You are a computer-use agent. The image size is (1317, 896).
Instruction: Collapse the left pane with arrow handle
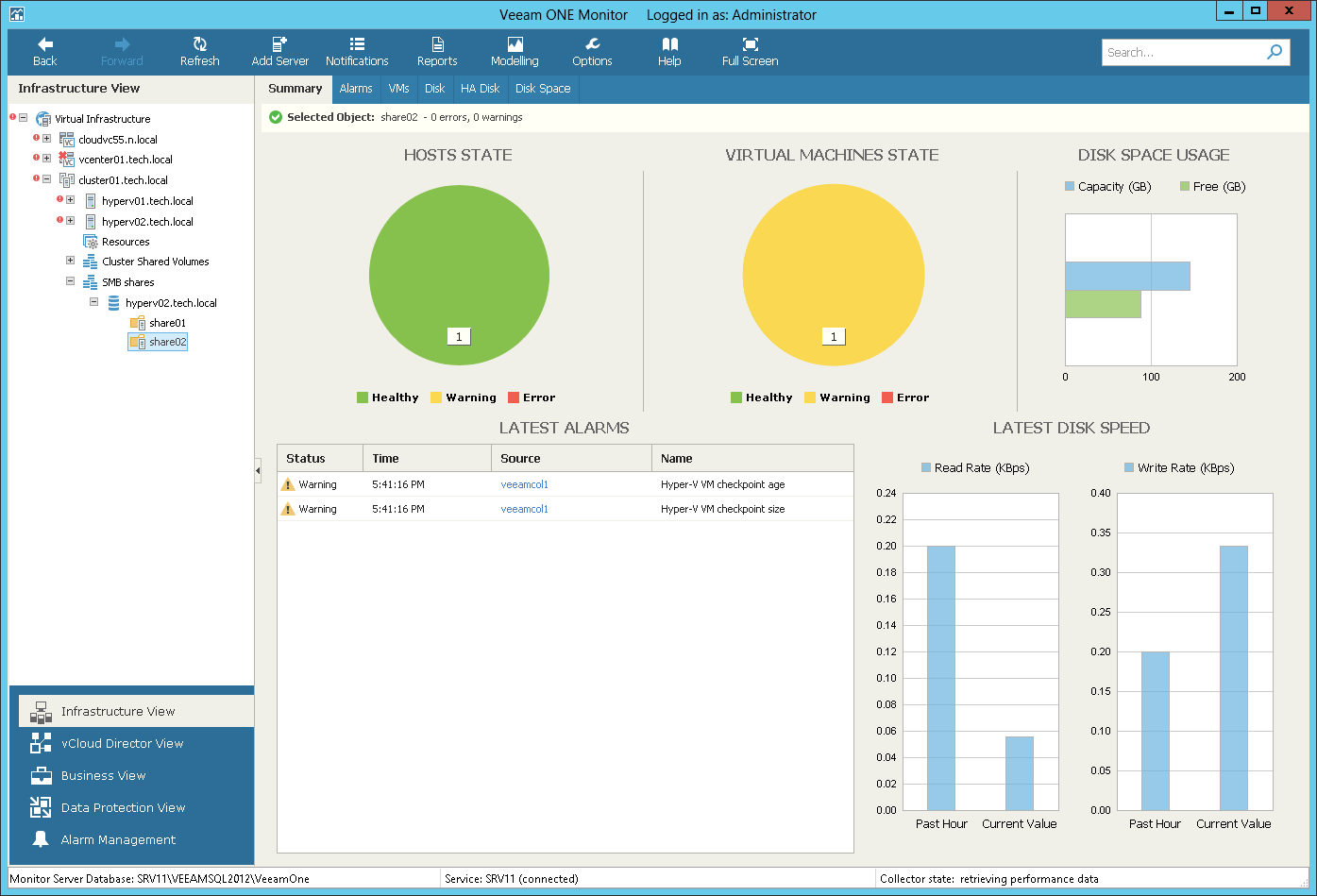tap(258, 470)
